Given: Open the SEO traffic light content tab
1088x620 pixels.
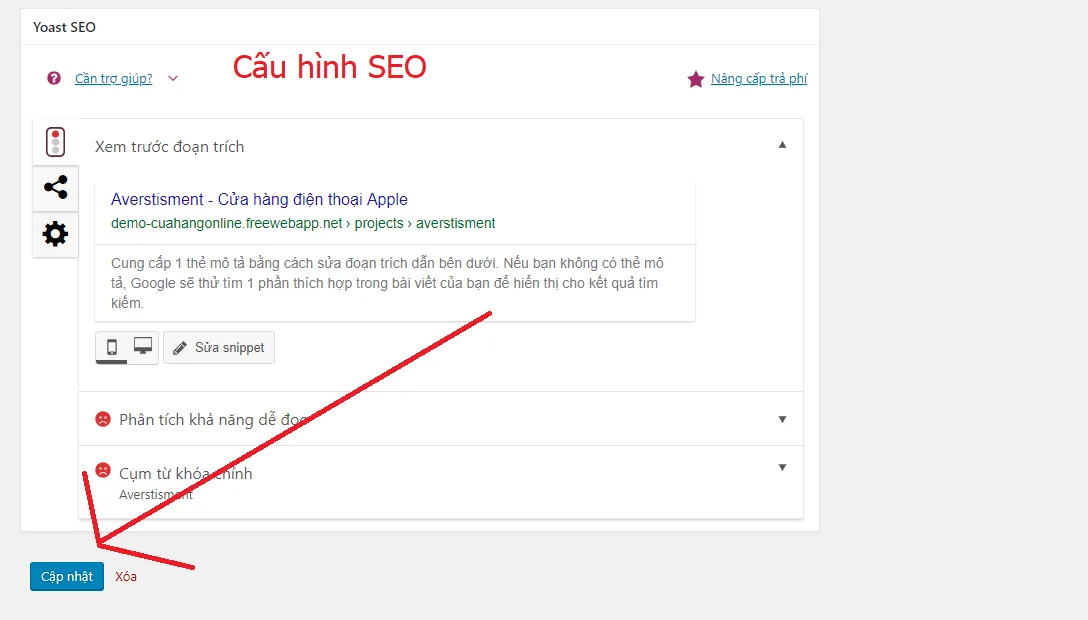Looking at the screenshot, I should pos(56,142).
